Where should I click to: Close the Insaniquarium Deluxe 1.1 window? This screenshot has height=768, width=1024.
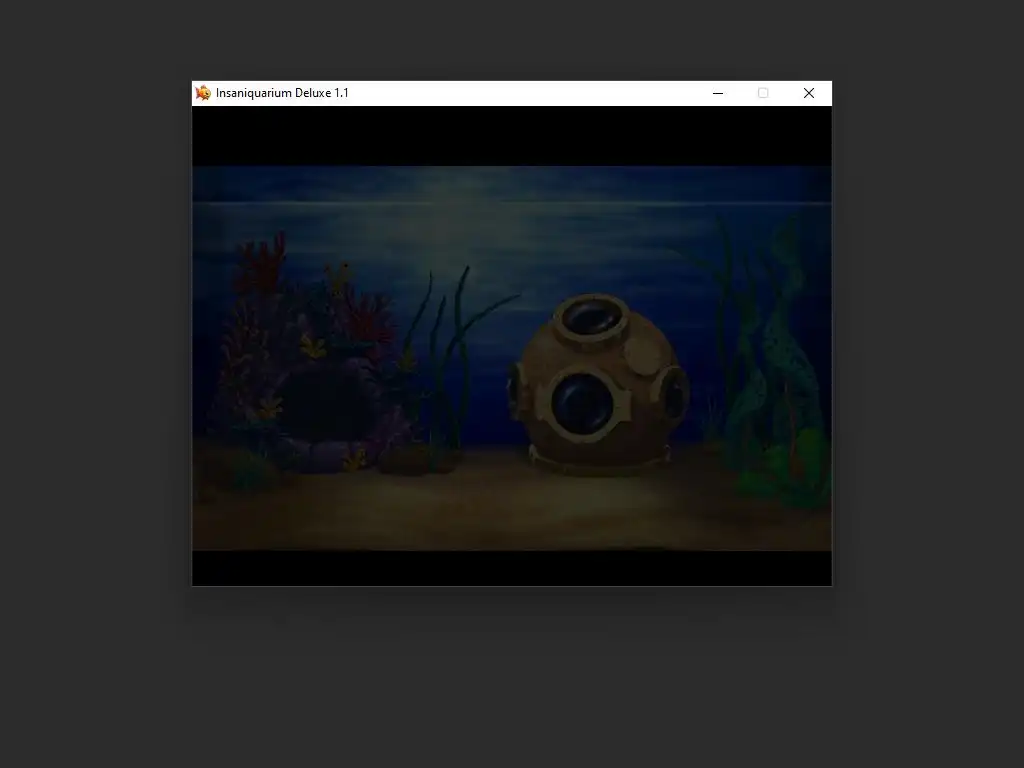[808, 93]
